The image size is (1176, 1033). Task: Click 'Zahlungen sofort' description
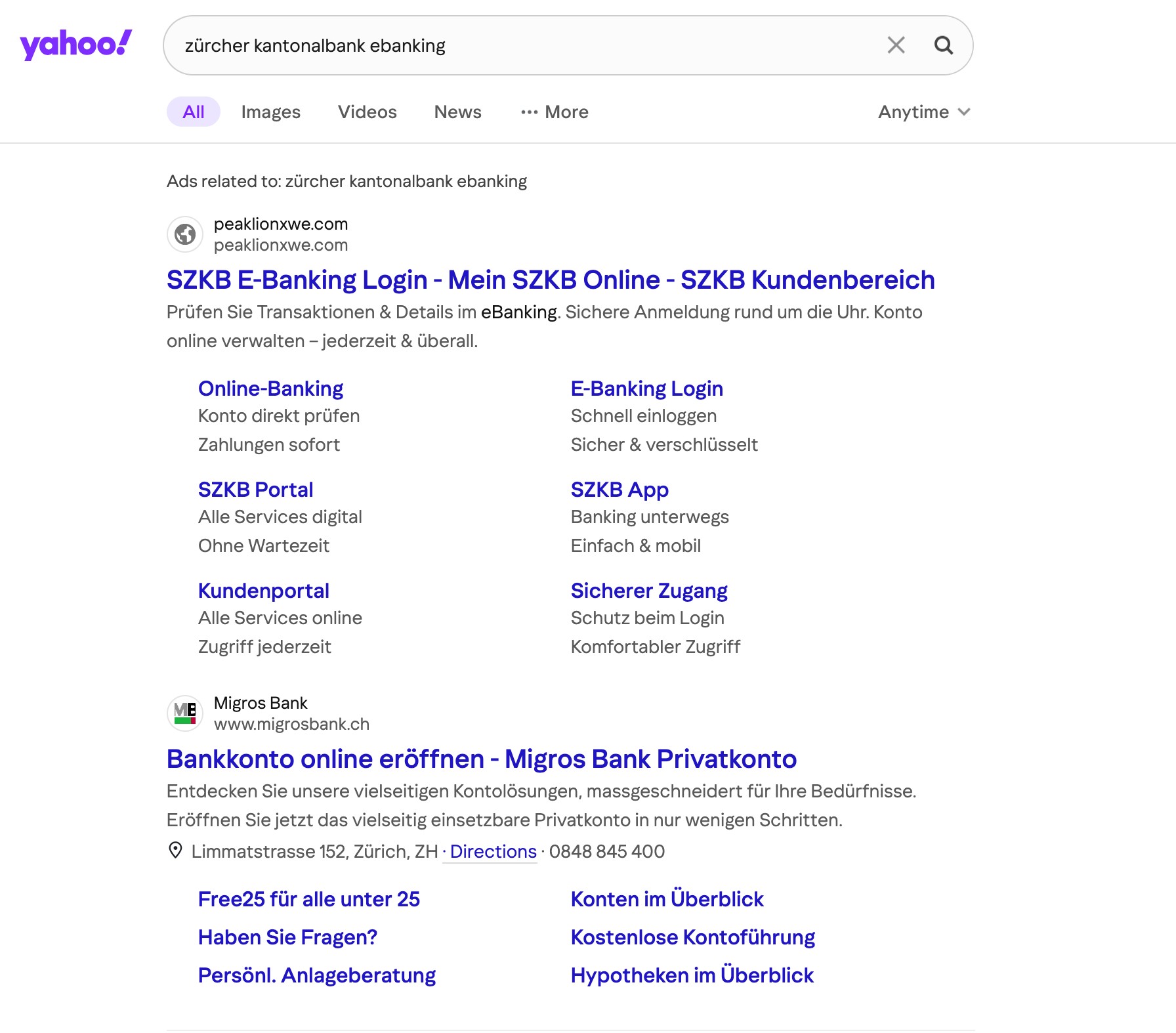(269, 445)
